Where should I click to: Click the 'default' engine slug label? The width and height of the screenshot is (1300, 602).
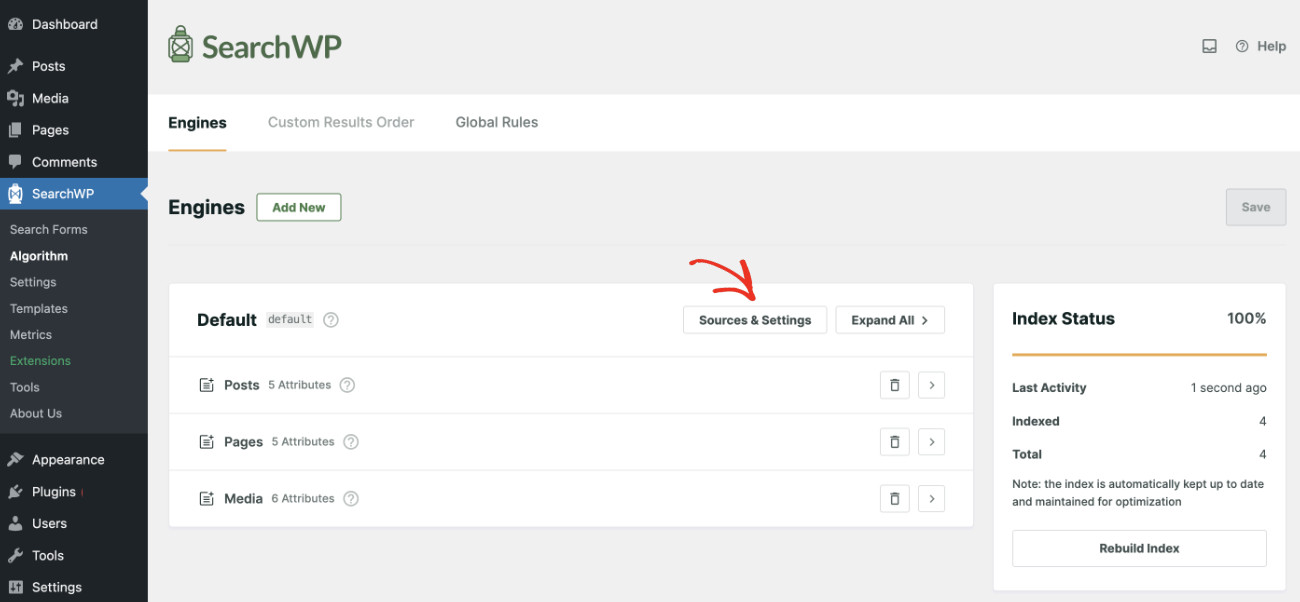[x=290, y=320]
